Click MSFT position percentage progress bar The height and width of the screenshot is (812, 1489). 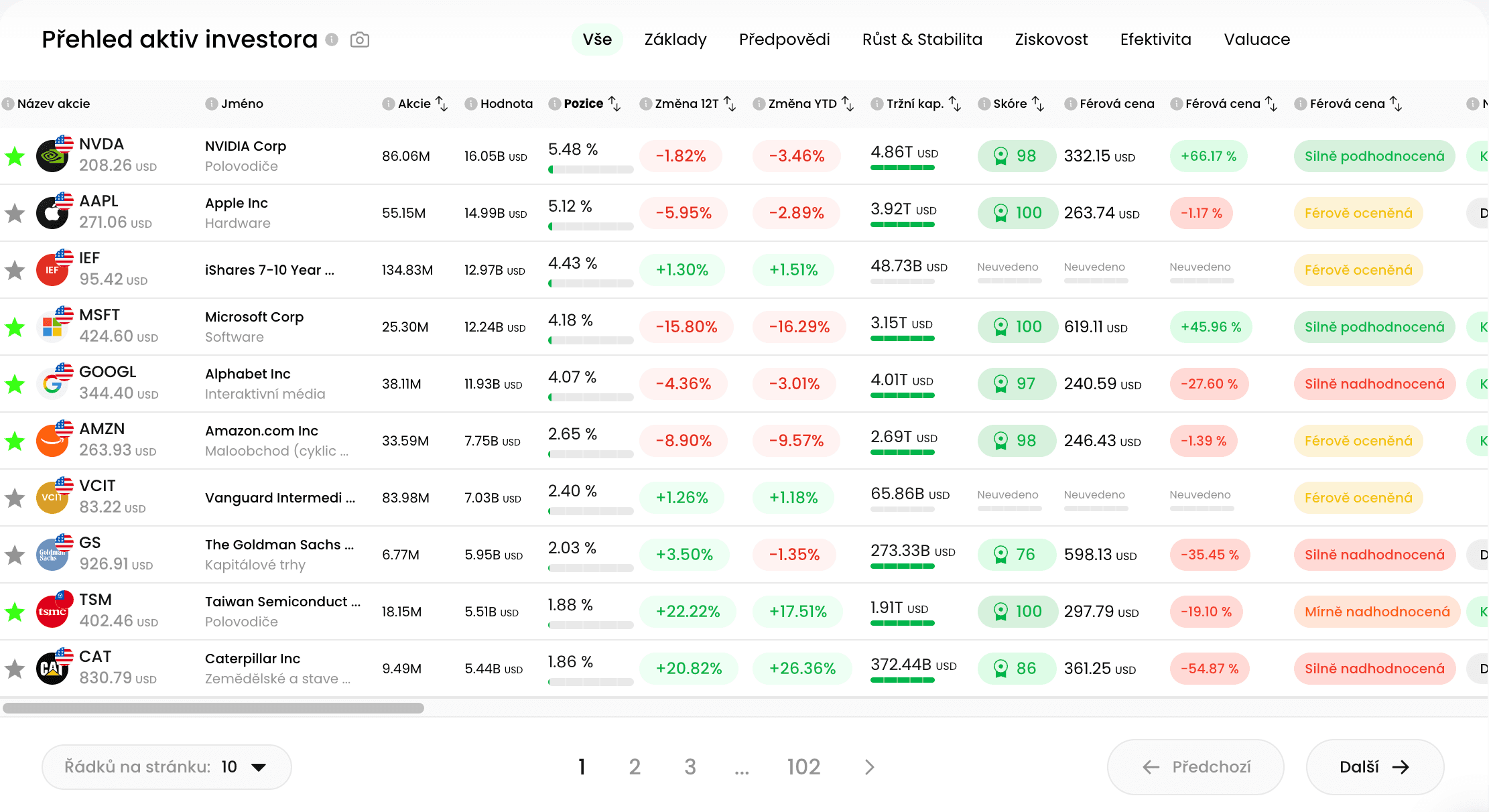(590, 340)
